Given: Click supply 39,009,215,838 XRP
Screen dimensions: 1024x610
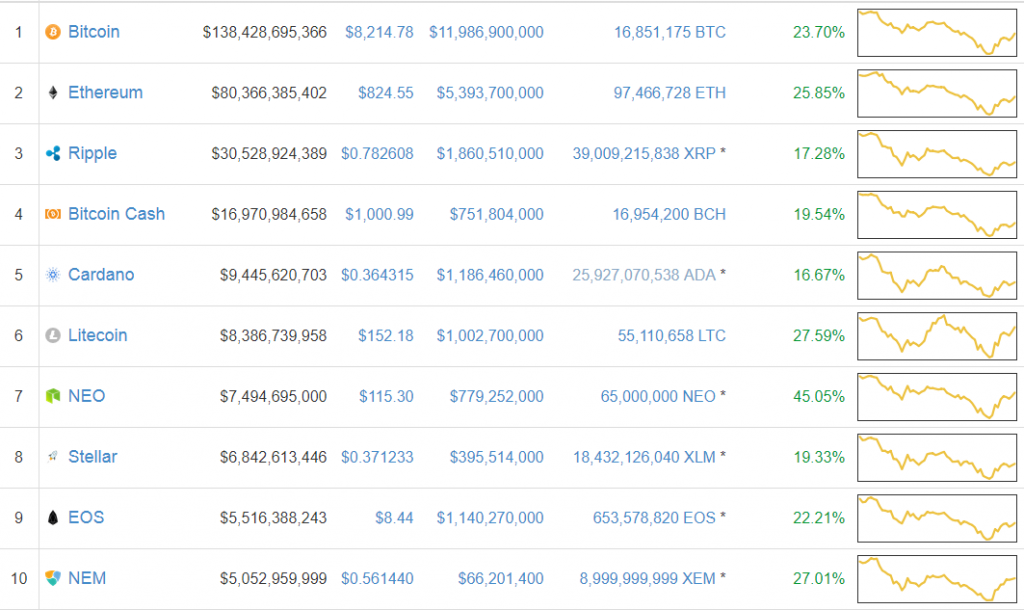Looking at the screenshot, I should tap(644, 153).
